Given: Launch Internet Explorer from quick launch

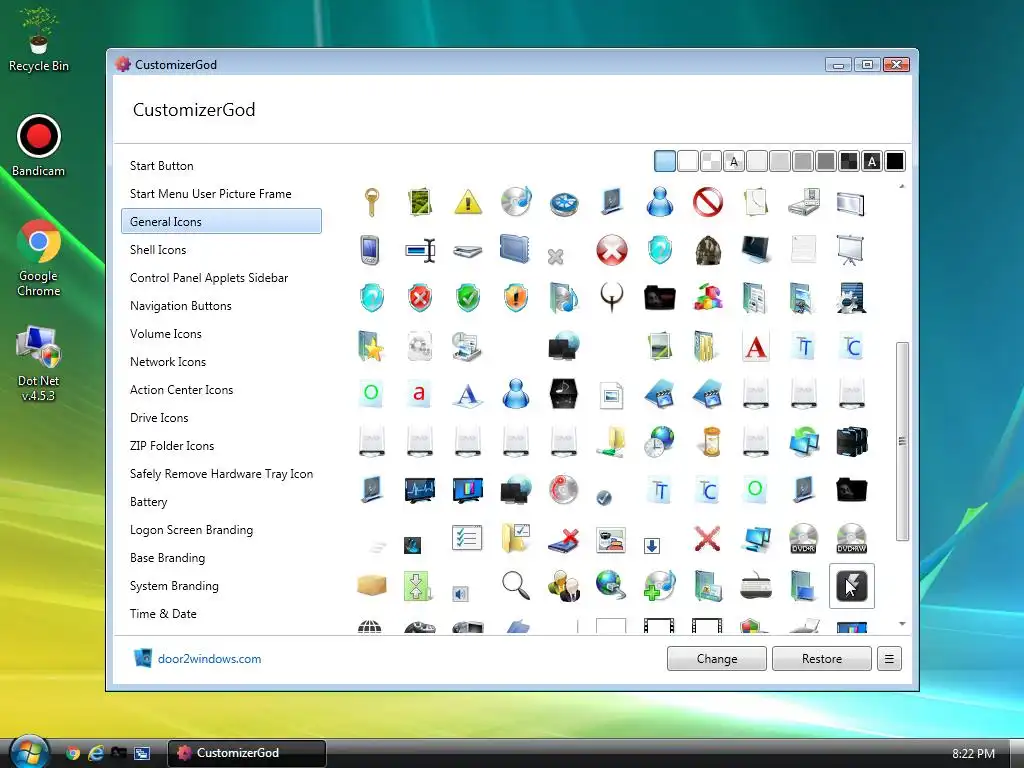Looking at the screenshot, I should tap(96, 753).
